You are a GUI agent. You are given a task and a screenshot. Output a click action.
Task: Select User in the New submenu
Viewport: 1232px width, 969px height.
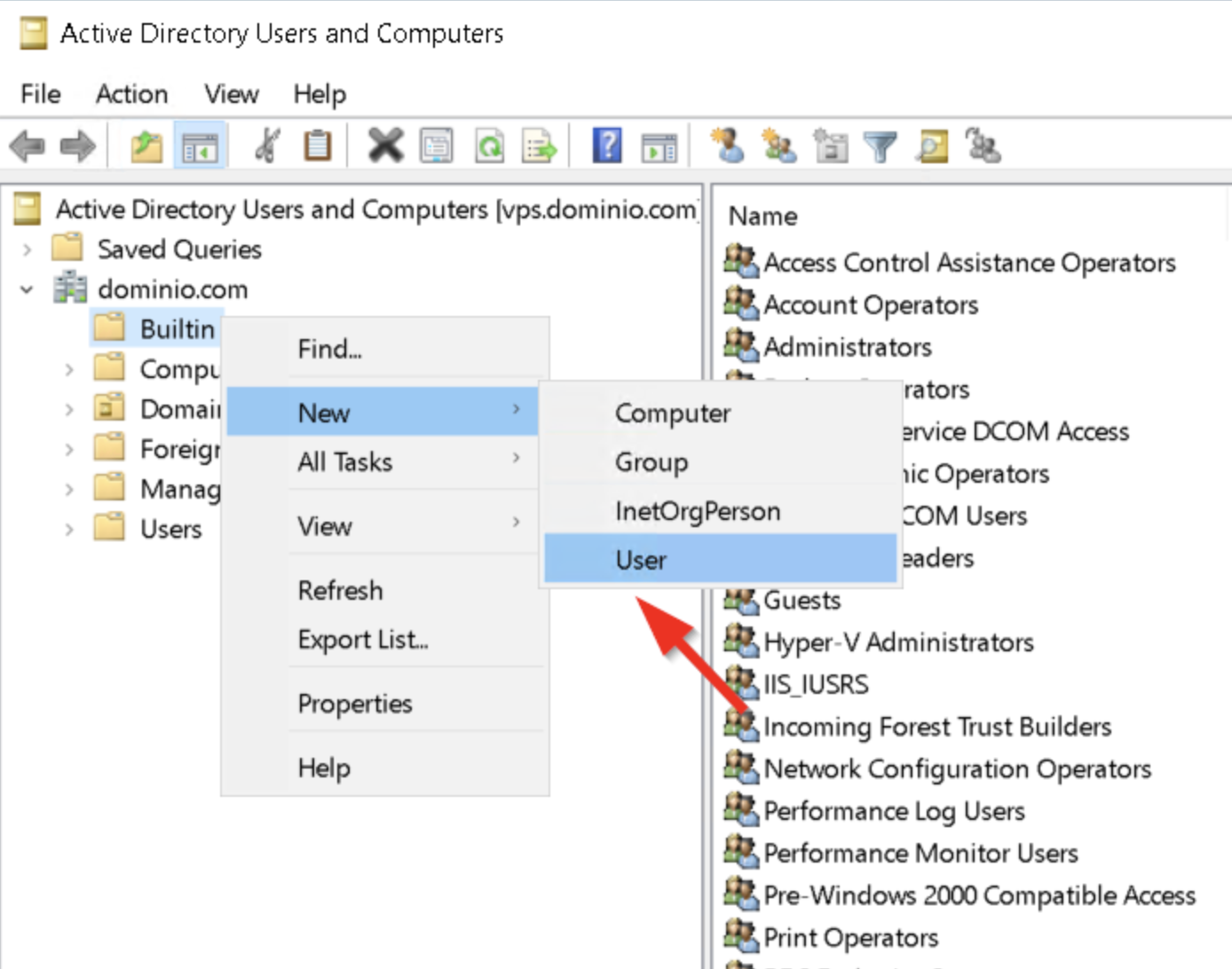tap(640, 560)
